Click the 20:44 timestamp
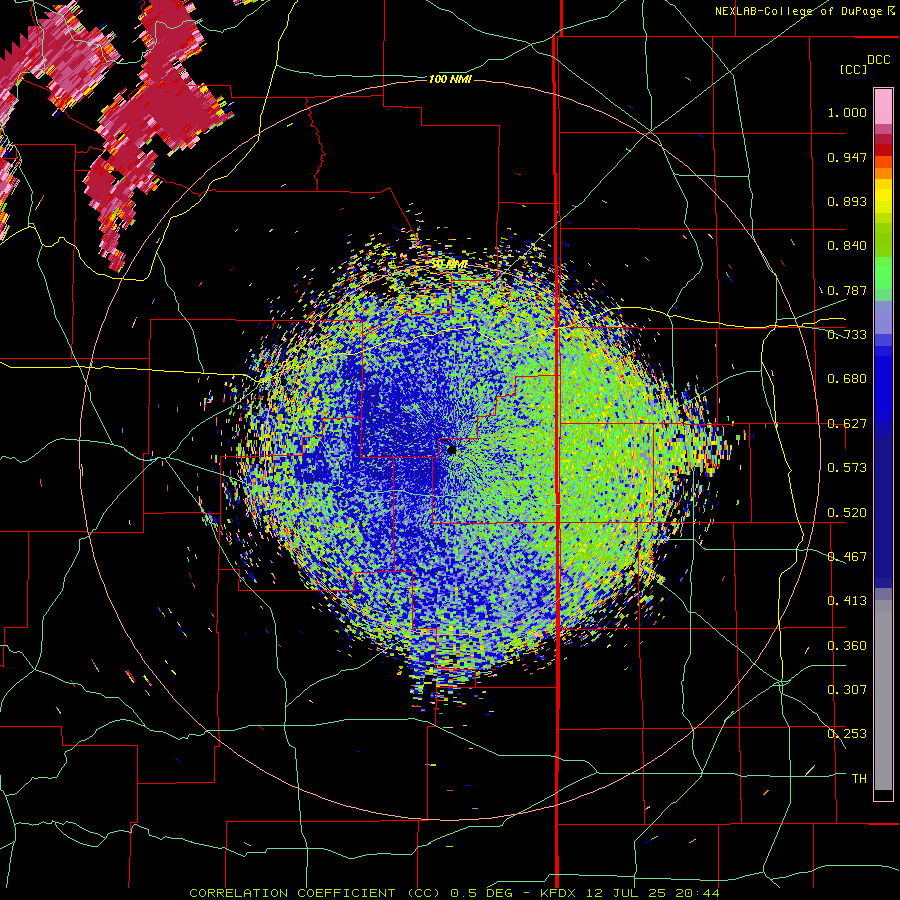This screenshot has width=900, height=900. point(699,893)
